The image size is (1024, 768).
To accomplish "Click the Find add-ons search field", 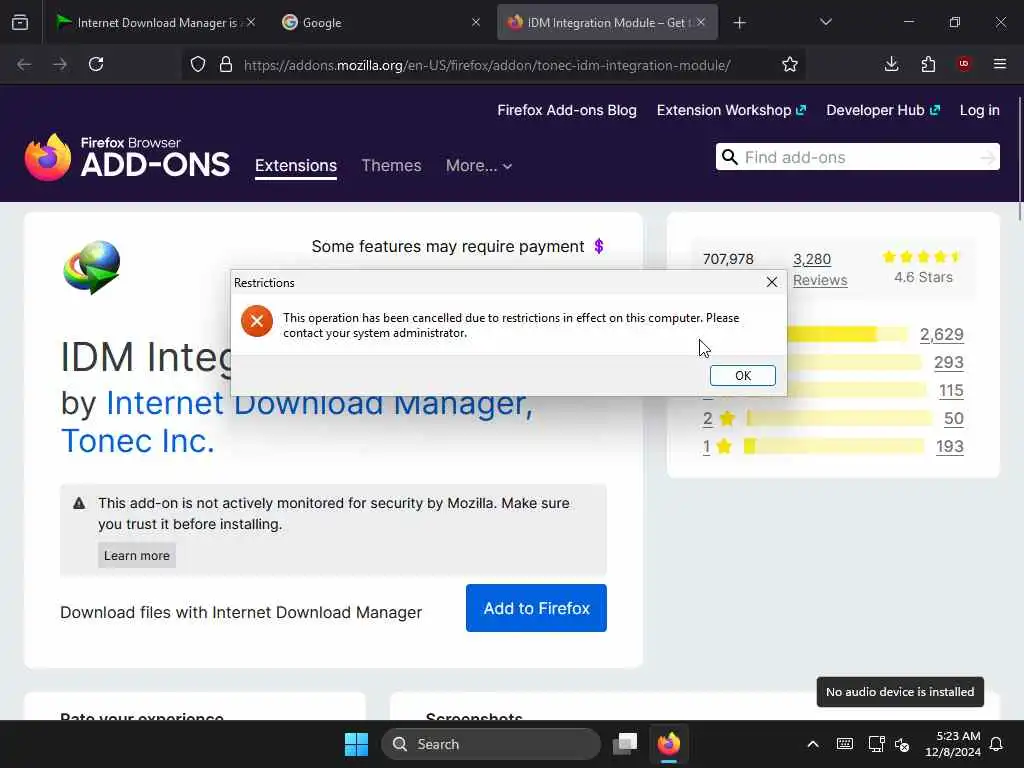I will pos(857,157).
